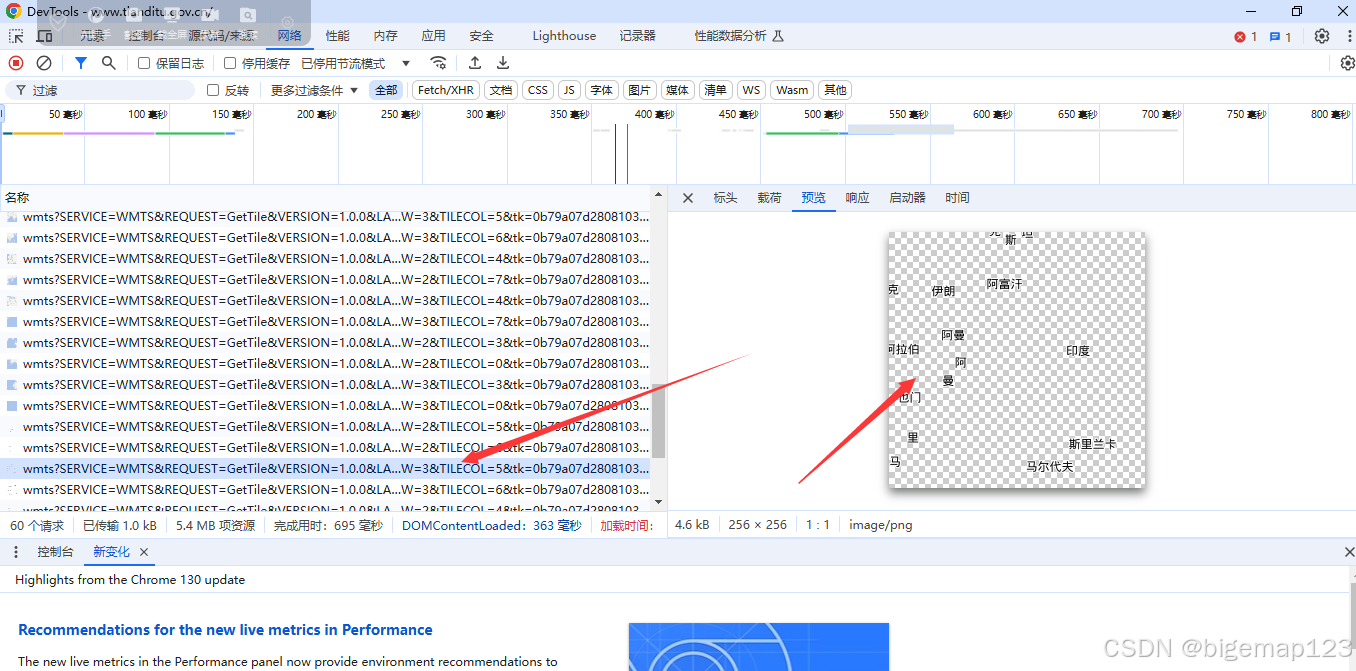1356x671 pixels.
Task: Toggle the blue filter funnel icon
Action: [x=81, y=63]
